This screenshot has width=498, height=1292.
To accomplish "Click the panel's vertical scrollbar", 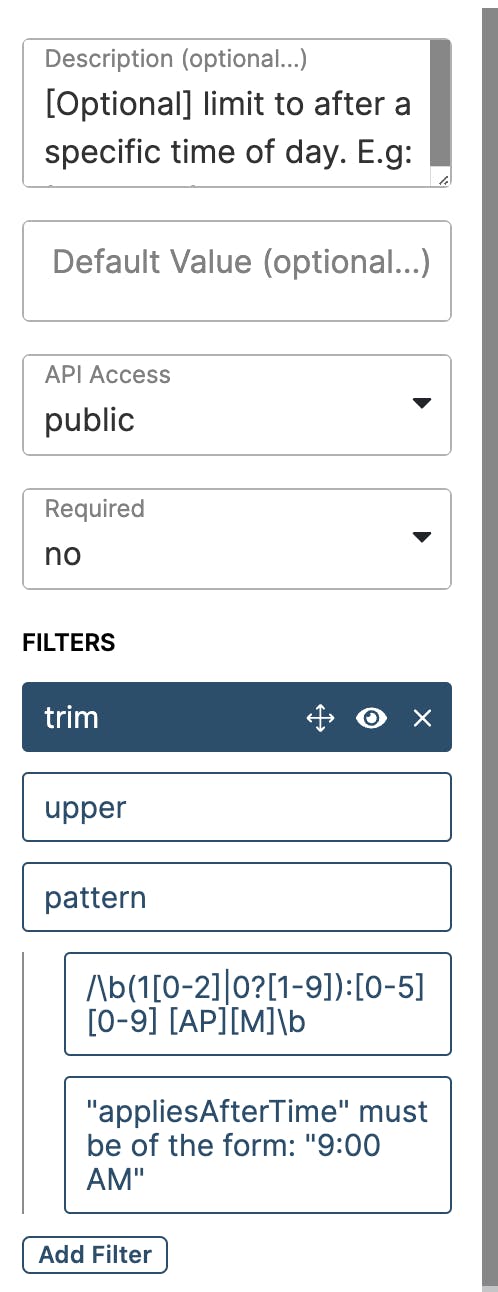I will [x=490, y=640].
